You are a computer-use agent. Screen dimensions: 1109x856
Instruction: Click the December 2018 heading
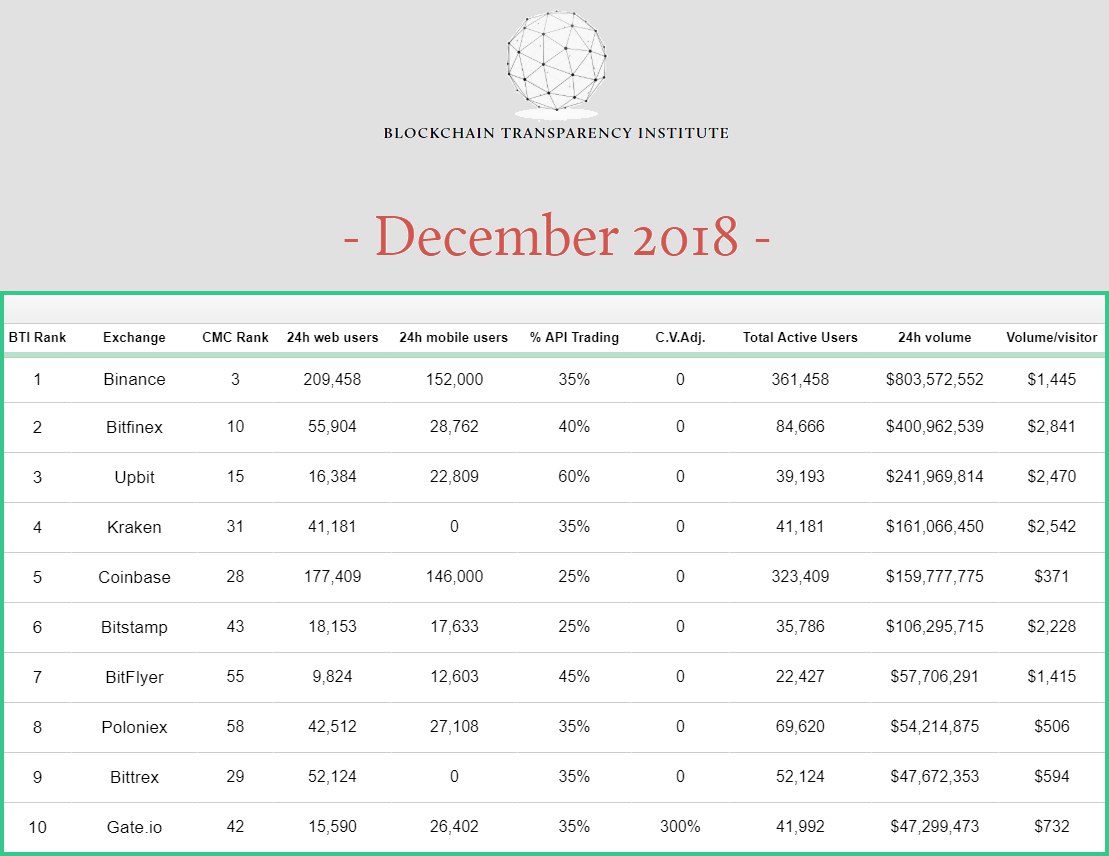click(x=557, y=236)
